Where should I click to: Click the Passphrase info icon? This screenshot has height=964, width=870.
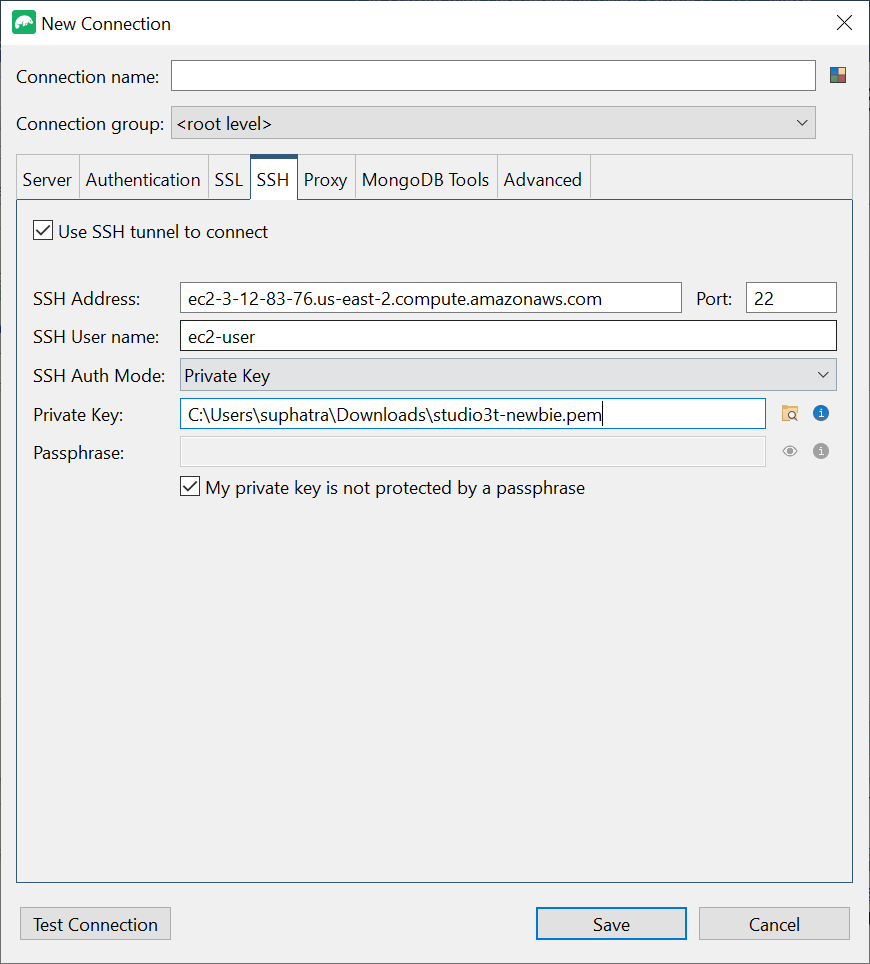coord(820,450)
